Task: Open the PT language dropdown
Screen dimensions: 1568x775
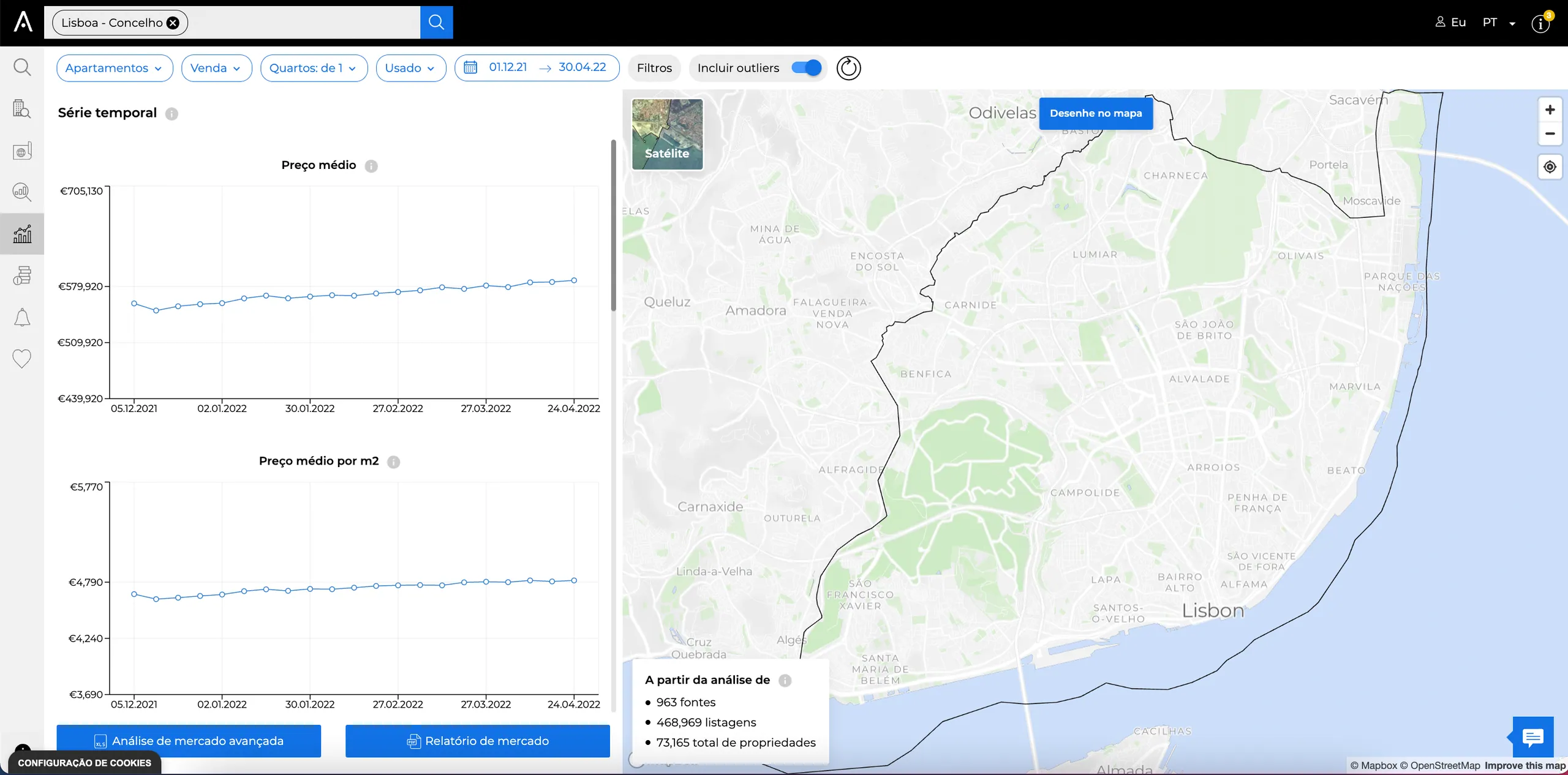Action: pos(1499,23)
